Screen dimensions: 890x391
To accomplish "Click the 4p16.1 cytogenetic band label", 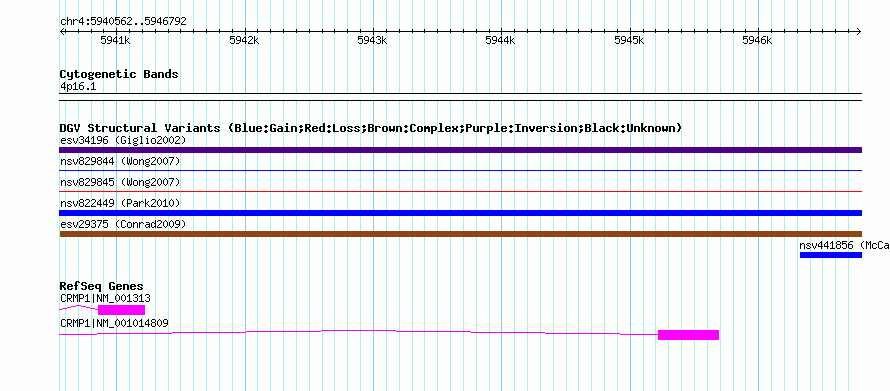I will pos(78,86).
